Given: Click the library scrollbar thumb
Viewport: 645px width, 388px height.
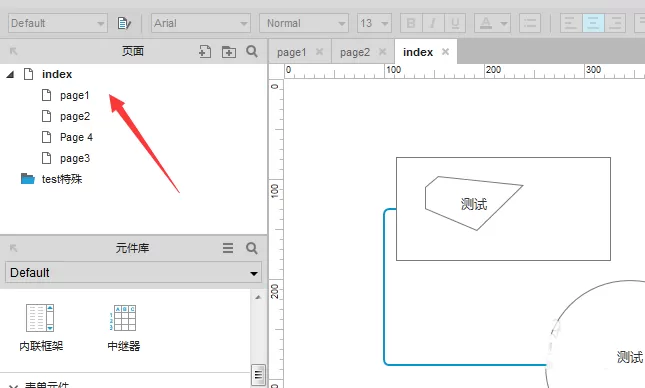Looking at the screenshot, I should 258,374.
